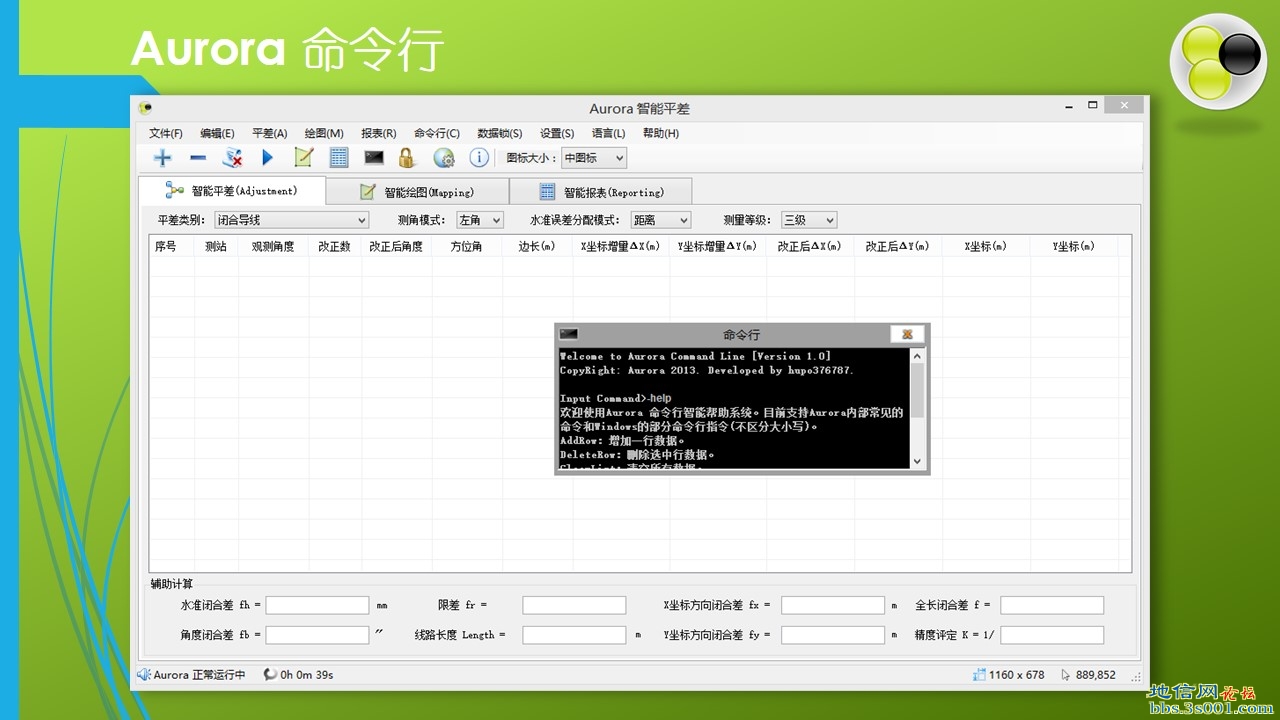
Task: Open the 测角模式 左角 dropdown
Action: click(480, 220)
